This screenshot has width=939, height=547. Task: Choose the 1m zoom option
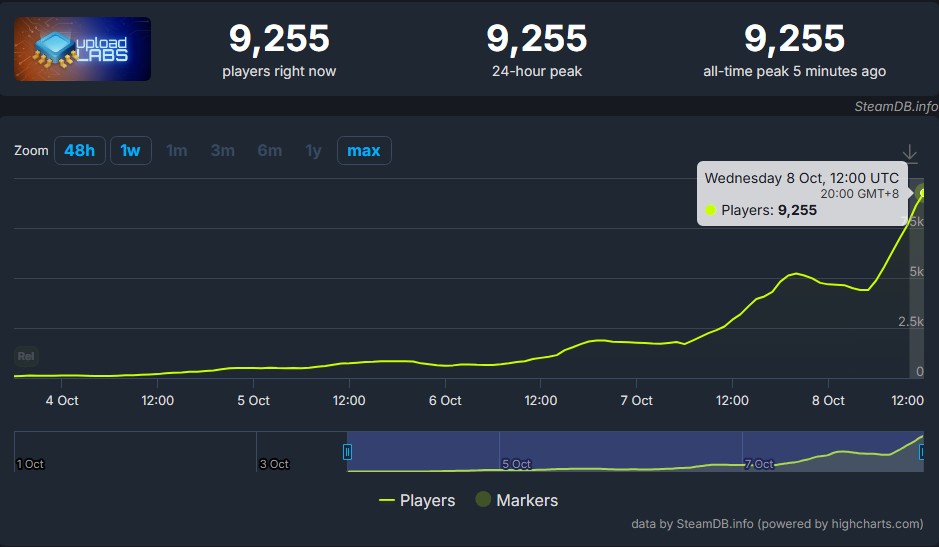pos(176,151)
